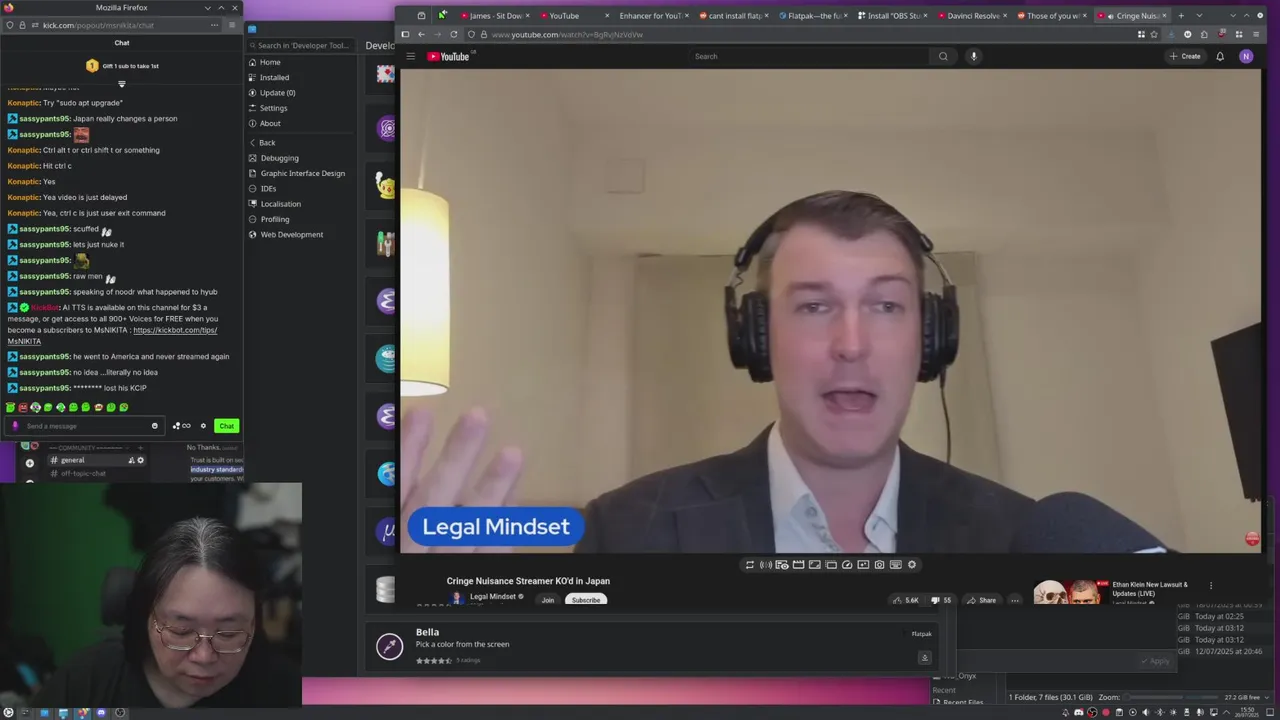Screen dimensions: 1280x720
Task: Bookmark this page with the star icon
Action: coord(1154,34)
